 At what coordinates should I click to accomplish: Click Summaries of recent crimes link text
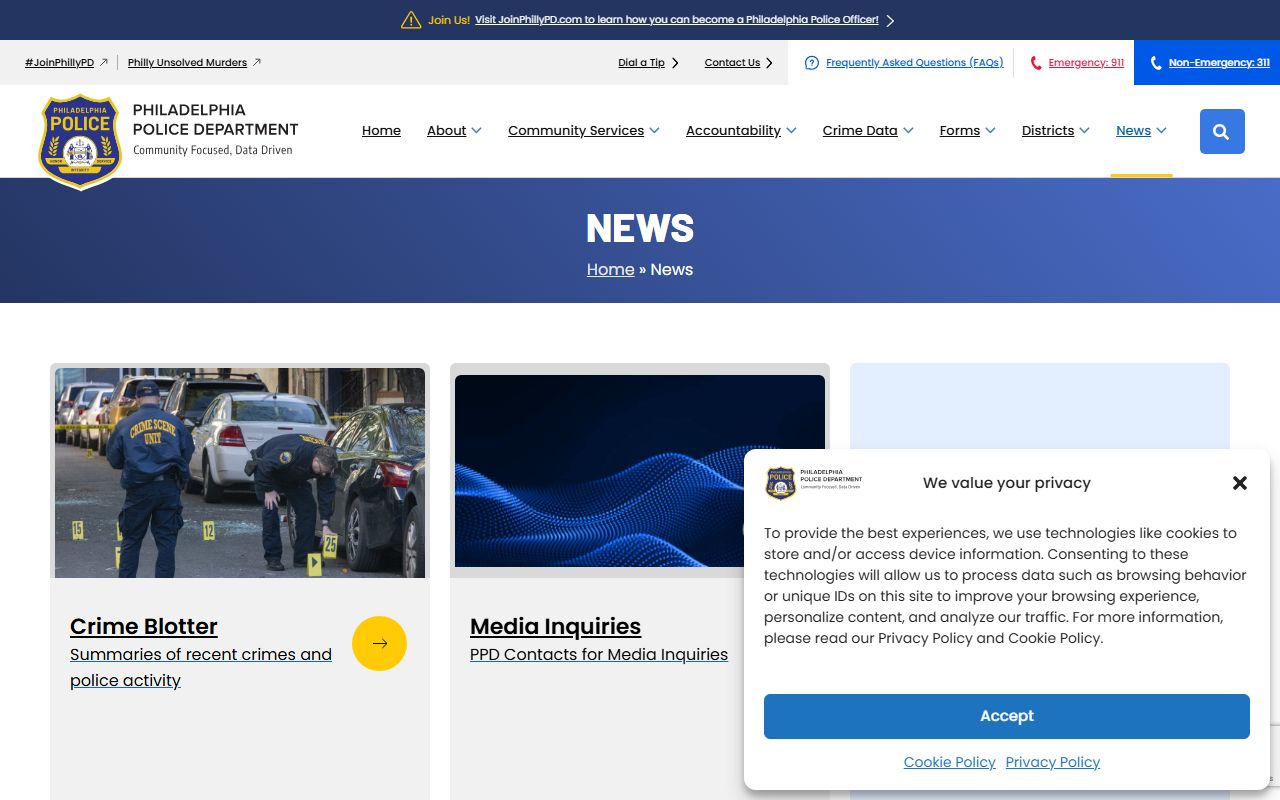click(201, 667)
